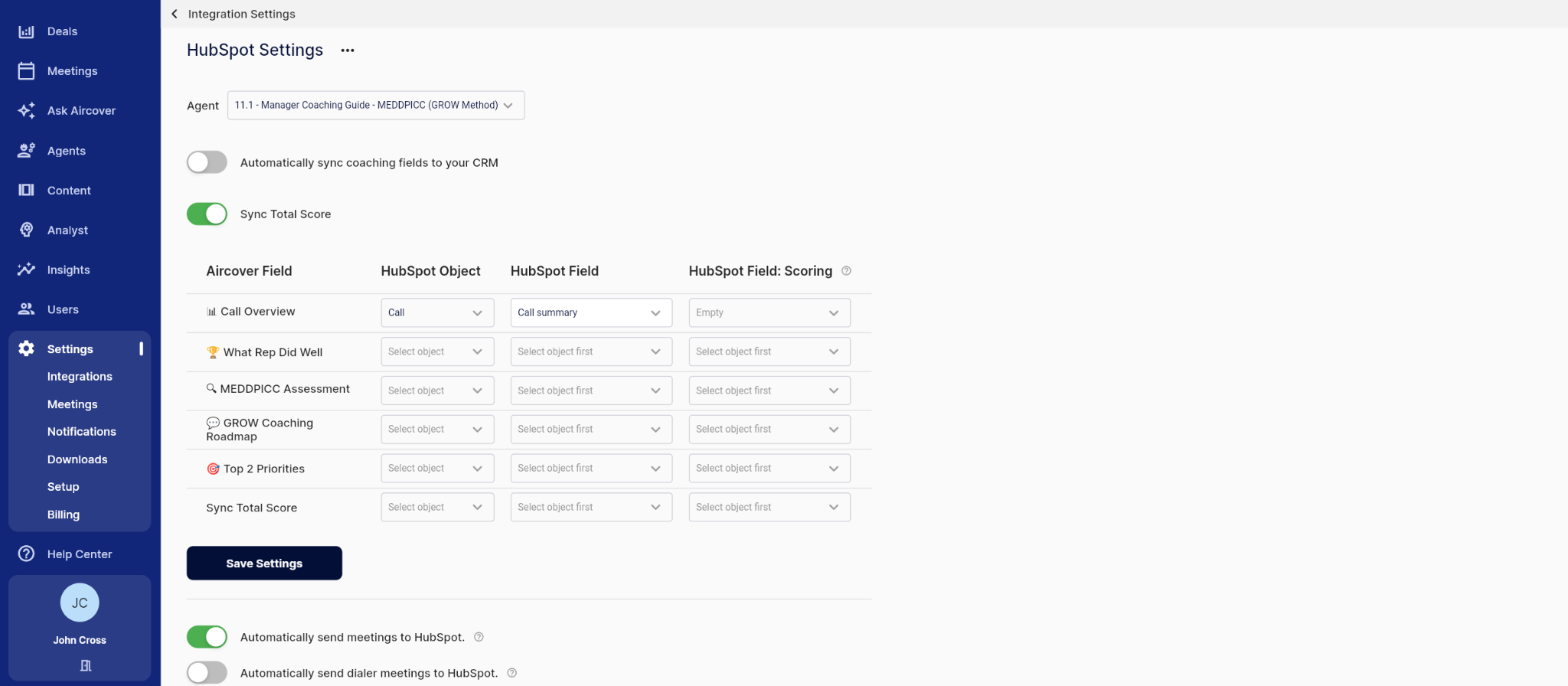Click the target icon beside Top 2 Priorities

(213, 469)
